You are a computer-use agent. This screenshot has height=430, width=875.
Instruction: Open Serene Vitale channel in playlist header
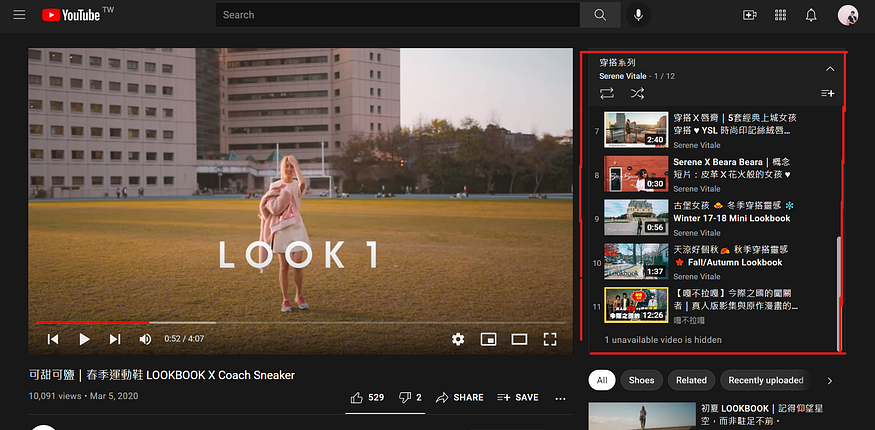pyautogui.click(x=623, y=76)
